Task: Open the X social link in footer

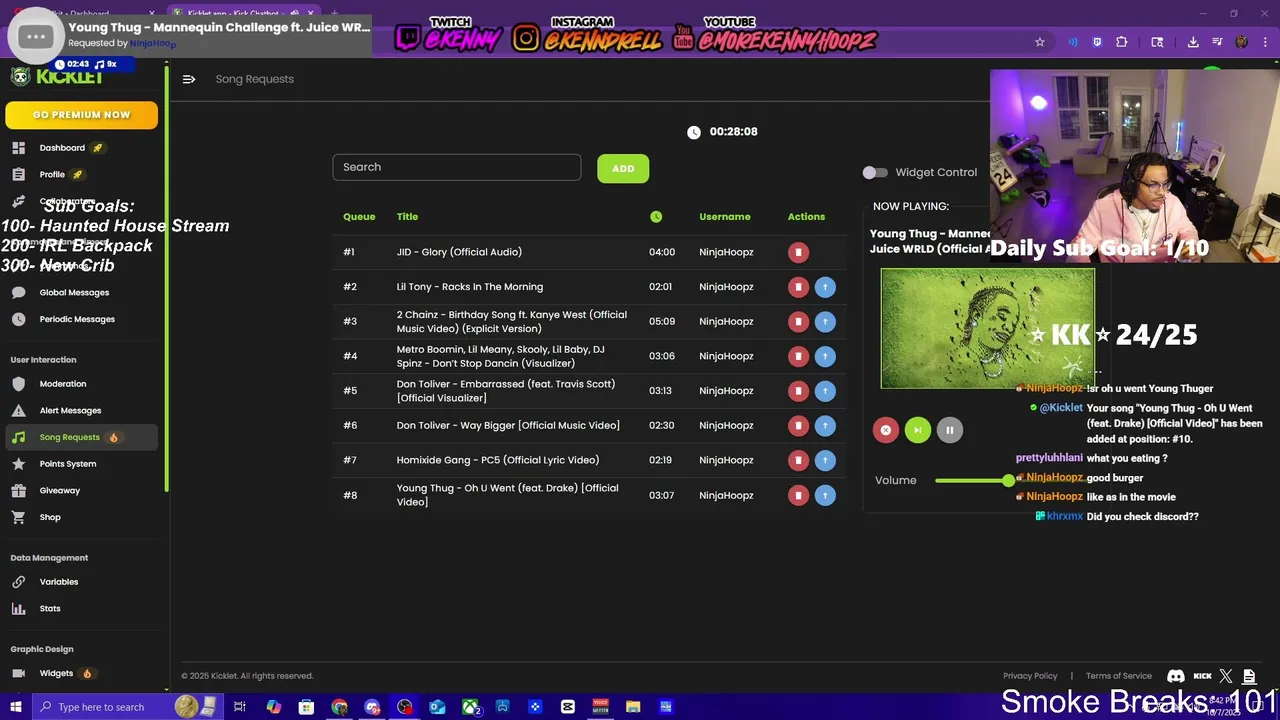Action: tap(1226, 676)
